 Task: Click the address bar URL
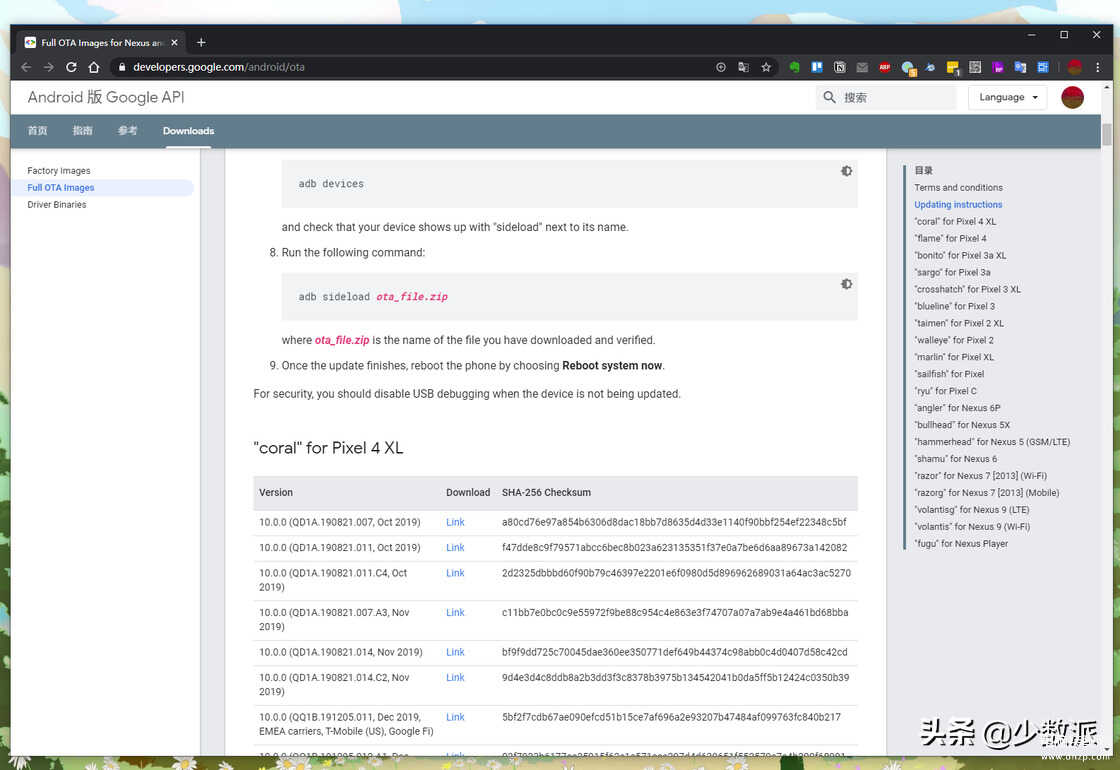pyautogui.click(x=219, y=67)
